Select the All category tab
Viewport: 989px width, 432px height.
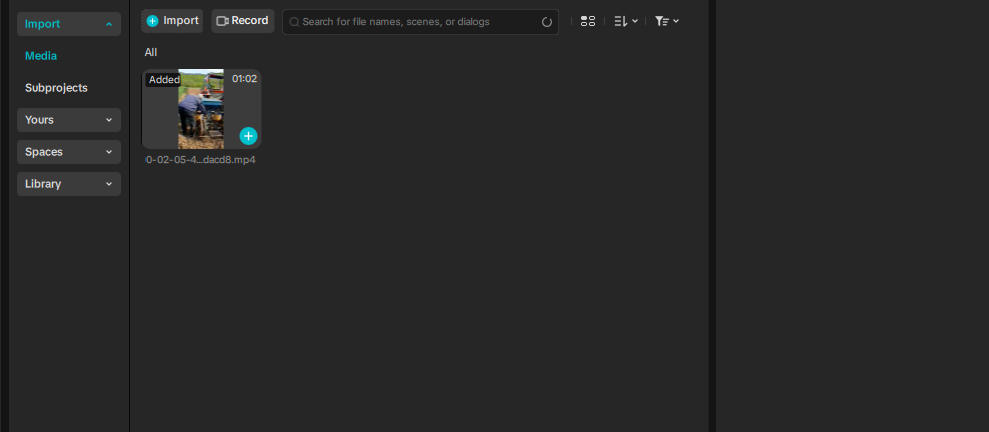tap(151, 52)
